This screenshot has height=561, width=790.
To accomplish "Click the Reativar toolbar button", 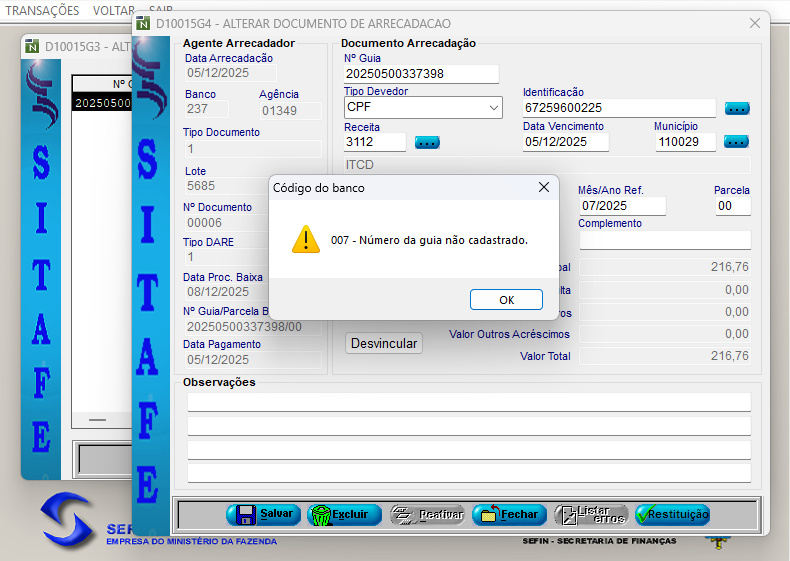I will point(427,514).
